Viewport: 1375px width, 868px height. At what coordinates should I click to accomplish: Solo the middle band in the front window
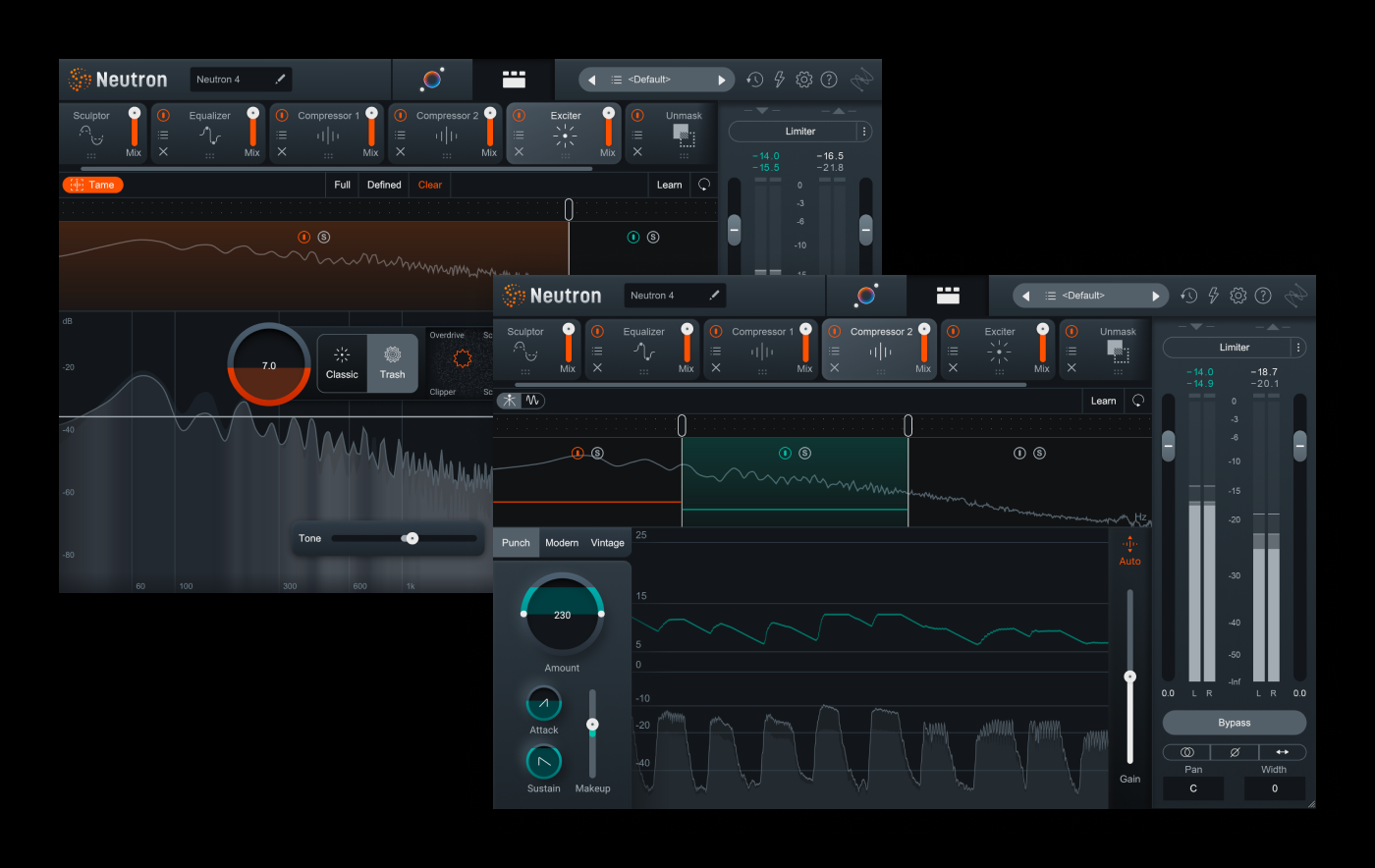pos(805,453)
